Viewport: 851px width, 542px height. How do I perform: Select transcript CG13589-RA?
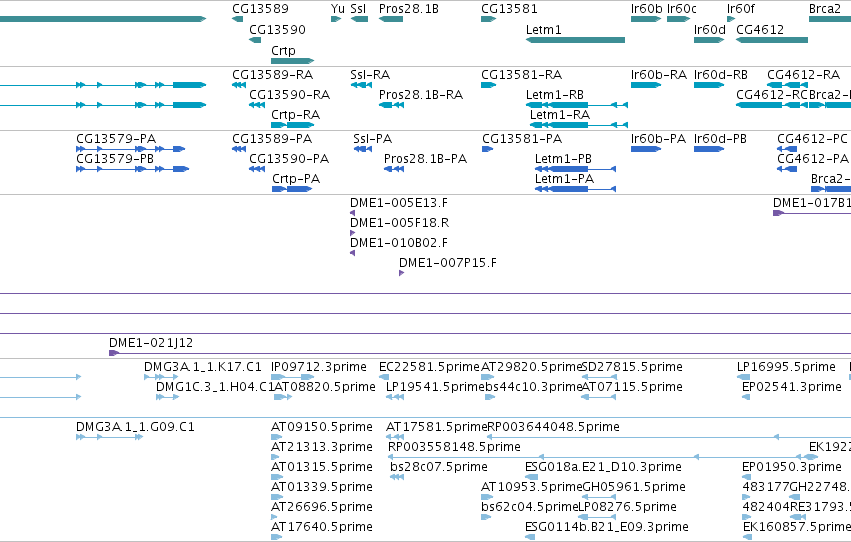272,74
